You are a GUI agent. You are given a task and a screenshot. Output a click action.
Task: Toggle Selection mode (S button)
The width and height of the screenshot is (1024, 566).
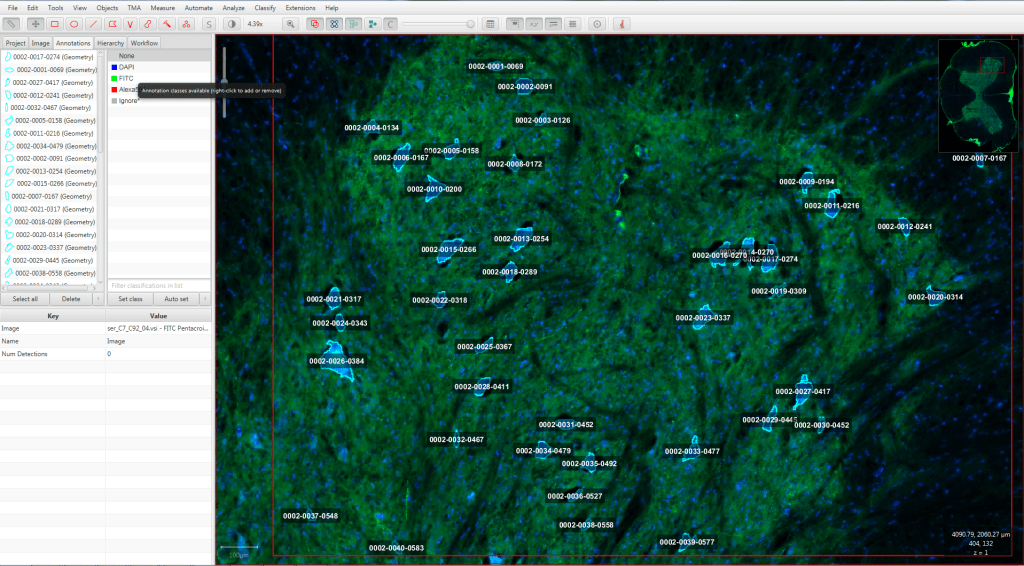pyautogui.click(x=209, y=23)
